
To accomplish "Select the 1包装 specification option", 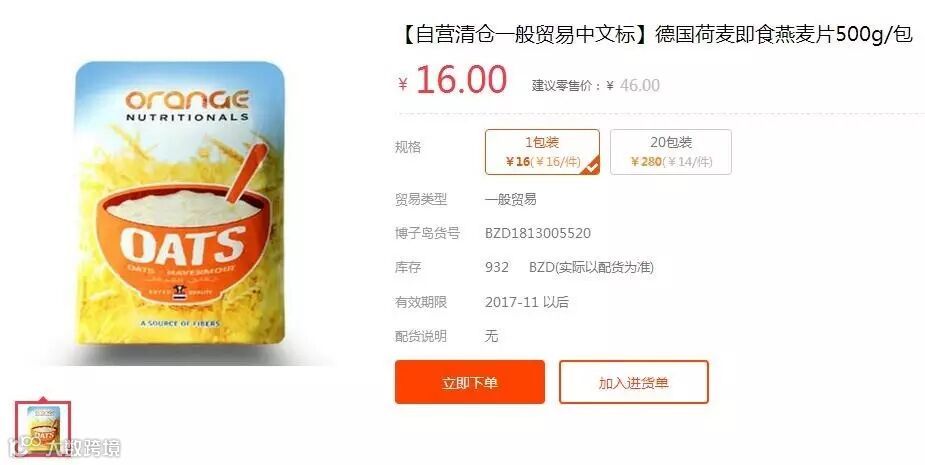I will (542, 152).
